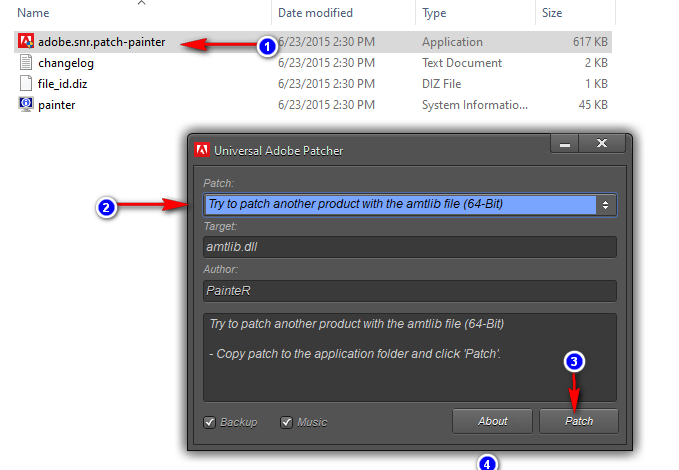Image resolution: width=679 pixels, height=470 pixels.
Task: Toggle the Music checkbox
Action: [286, 422]
